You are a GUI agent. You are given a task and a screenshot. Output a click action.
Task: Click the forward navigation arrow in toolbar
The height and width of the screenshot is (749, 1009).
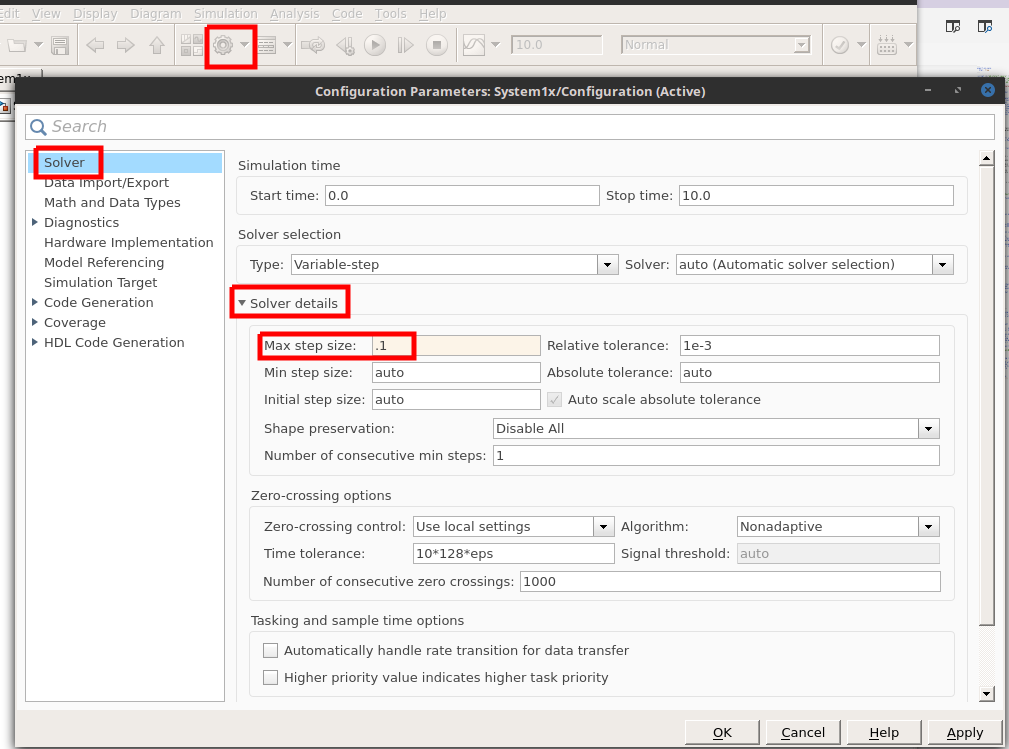tap(126, 45)
